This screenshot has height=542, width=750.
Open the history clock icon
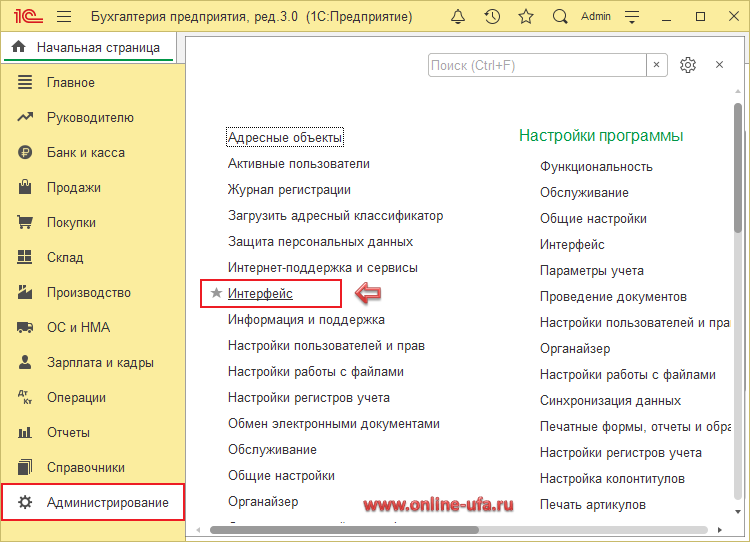coord(492,17)
